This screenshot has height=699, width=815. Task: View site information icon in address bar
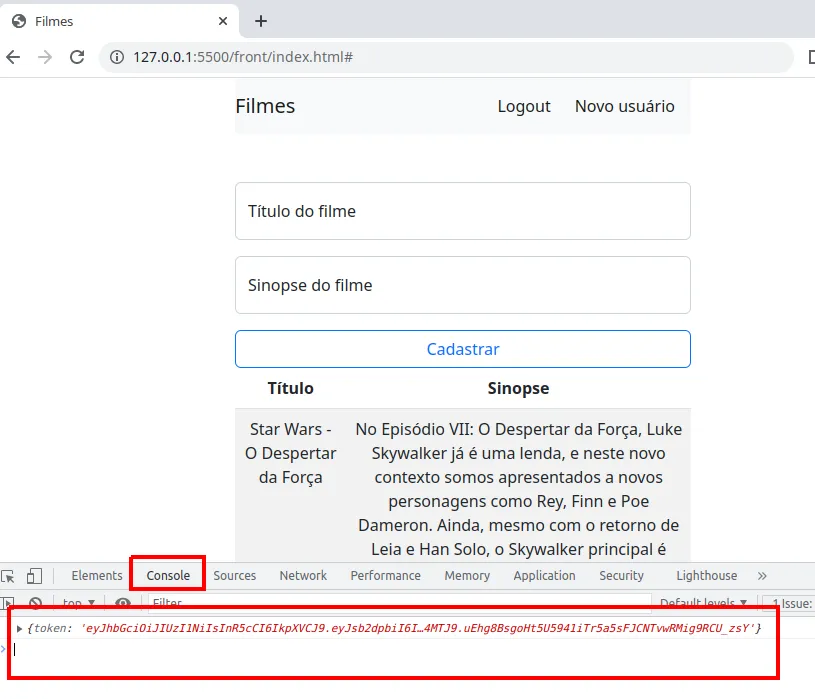117,57
